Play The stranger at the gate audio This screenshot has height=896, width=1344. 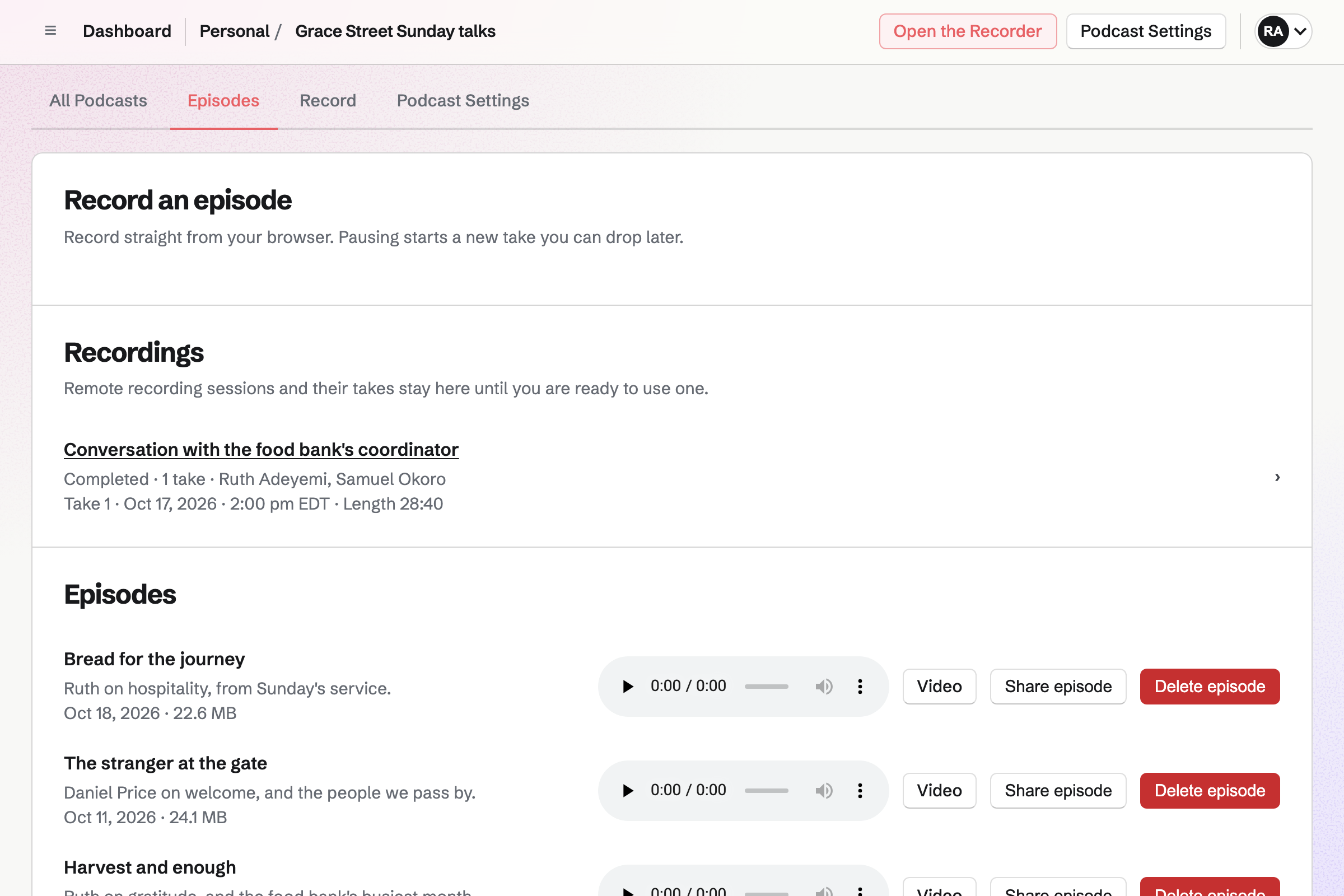(x=627, y=790)
